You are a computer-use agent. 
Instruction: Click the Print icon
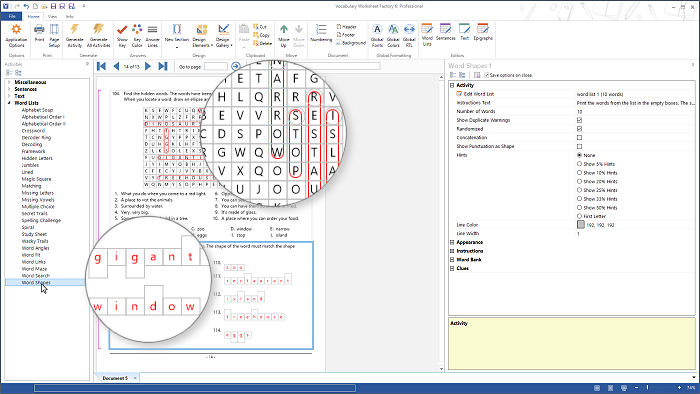(39, 34)
